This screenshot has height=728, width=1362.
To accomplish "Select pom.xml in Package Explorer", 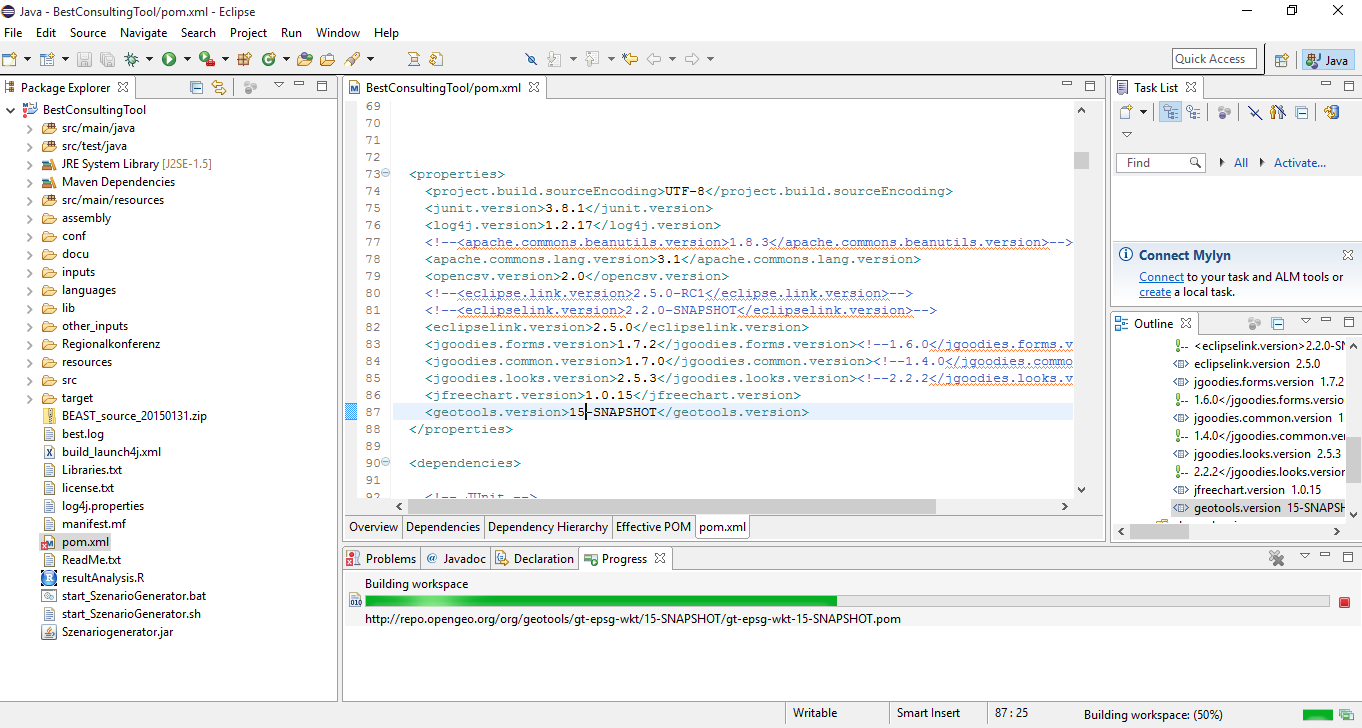I will pos(85,542).
